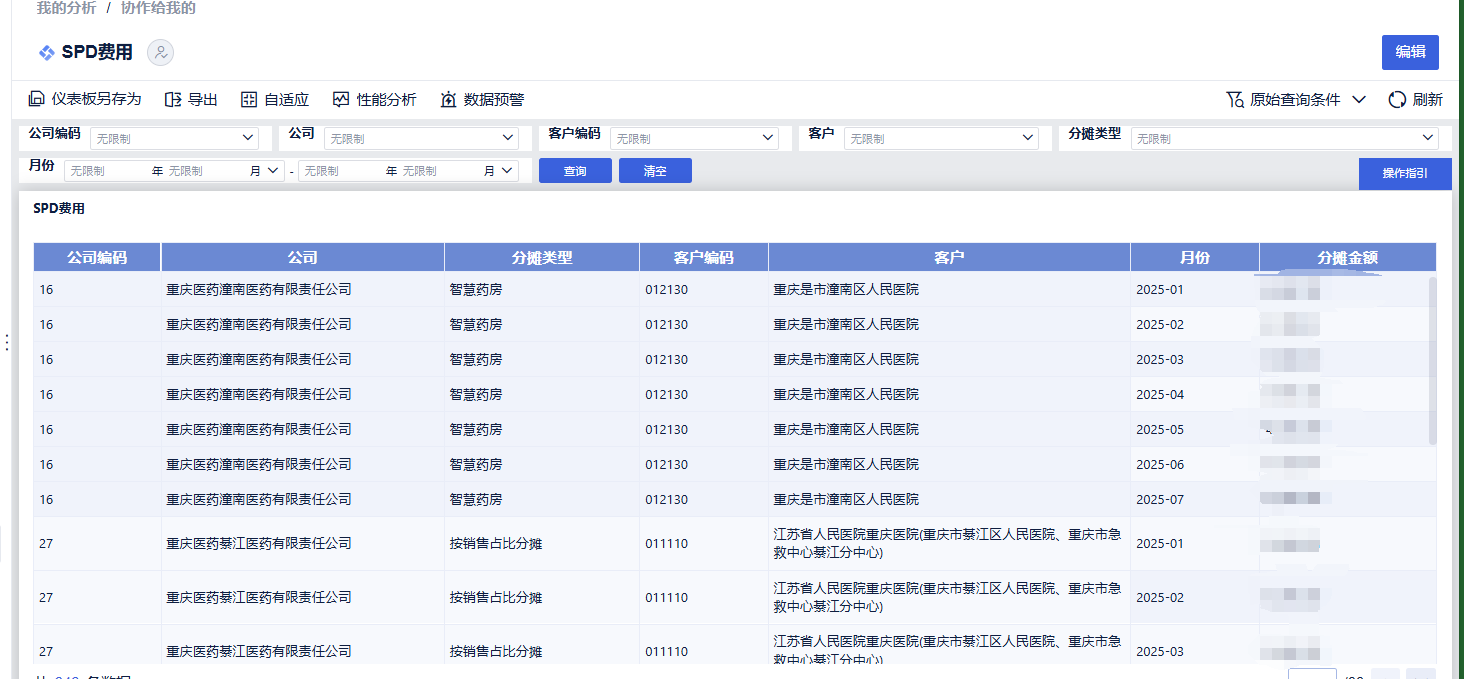Go to 协作给我的 breadcrumb
1464x679 pixels.
tap(158, 8)
